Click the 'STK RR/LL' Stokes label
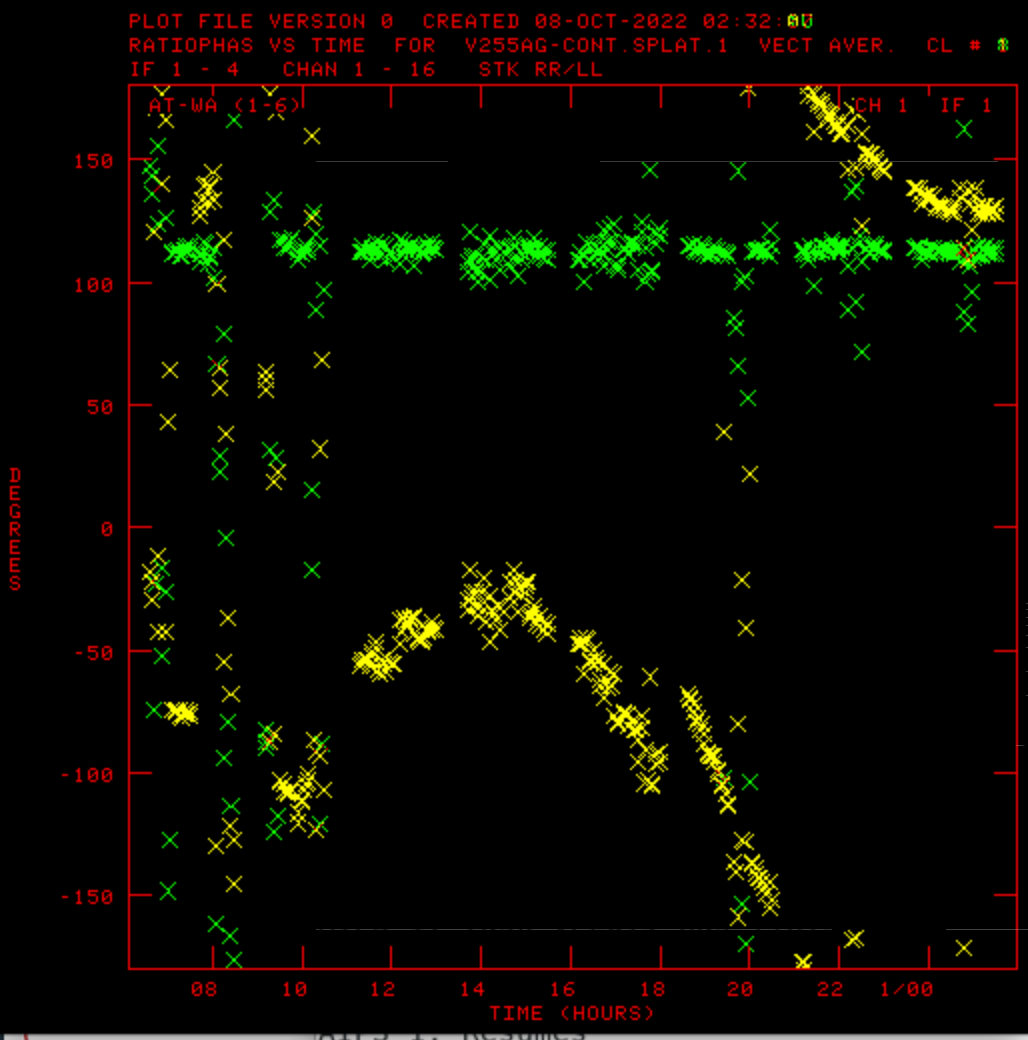Screen dimensions: 1028x1040 pos(540,69)
